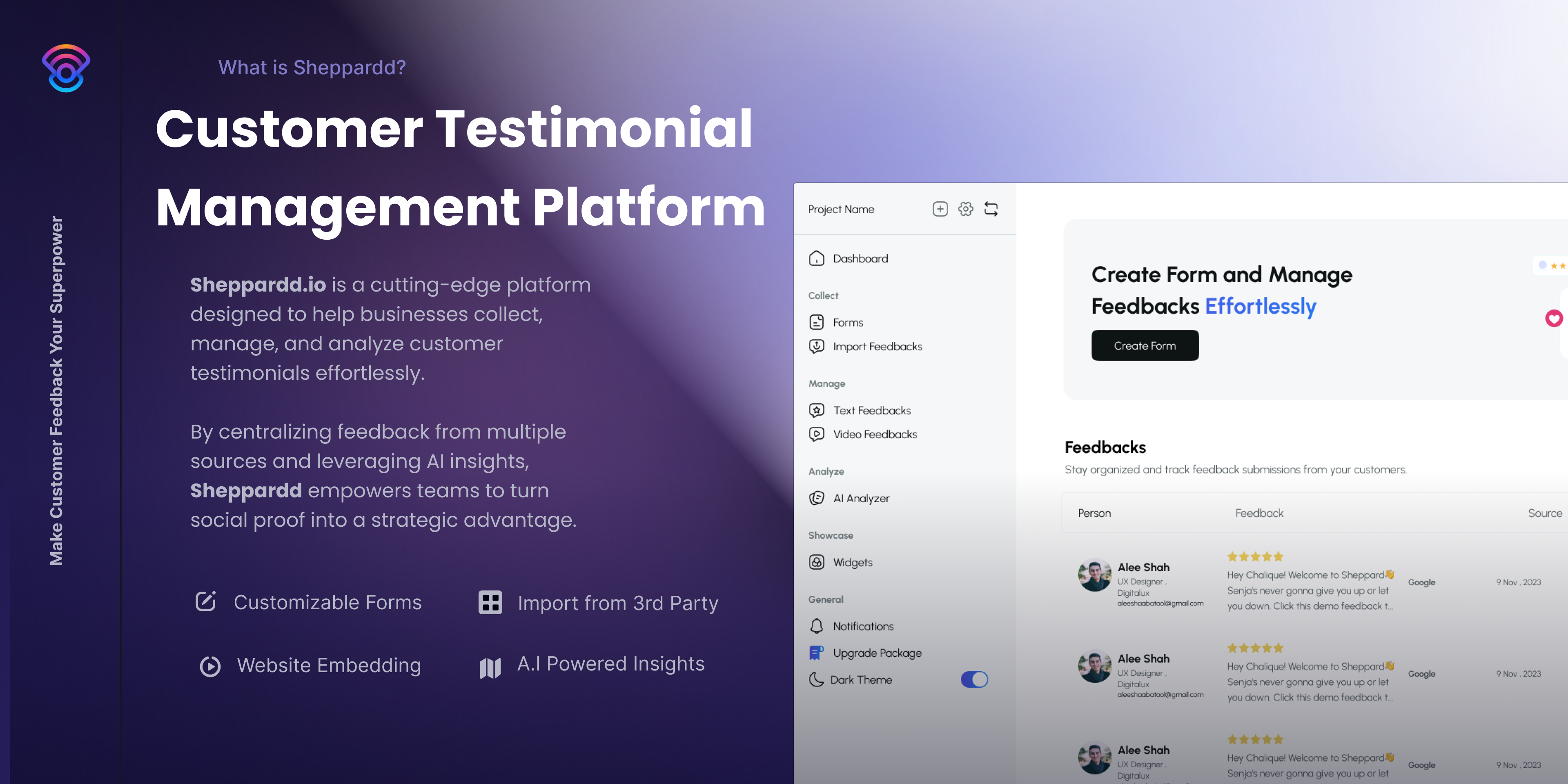Click the Project Name label
Viewport: 1568px width, 784px height.
pyautogui.click(x=841, y=209)
